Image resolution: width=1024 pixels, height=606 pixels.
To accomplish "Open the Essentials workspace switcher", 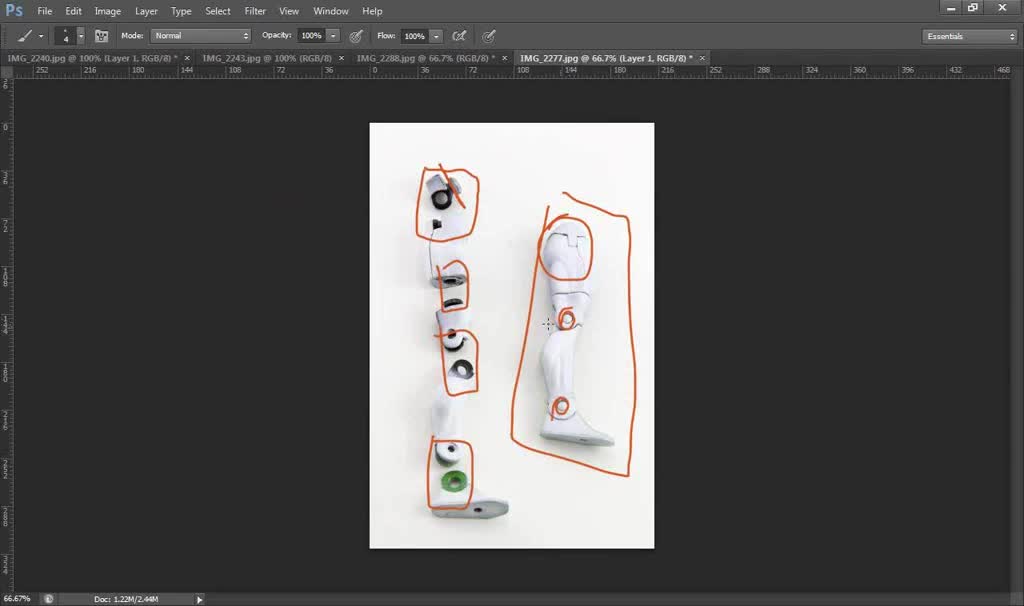I will 969,36.
